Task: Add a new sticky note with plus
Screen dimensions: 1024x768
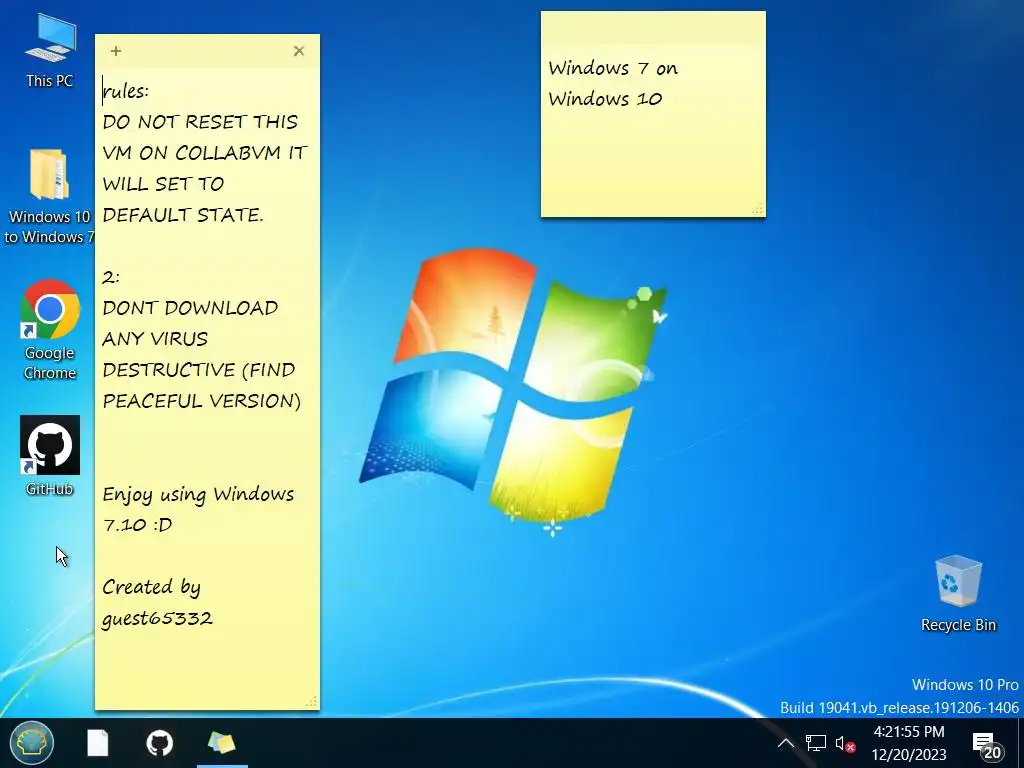Action: [116, 51]
